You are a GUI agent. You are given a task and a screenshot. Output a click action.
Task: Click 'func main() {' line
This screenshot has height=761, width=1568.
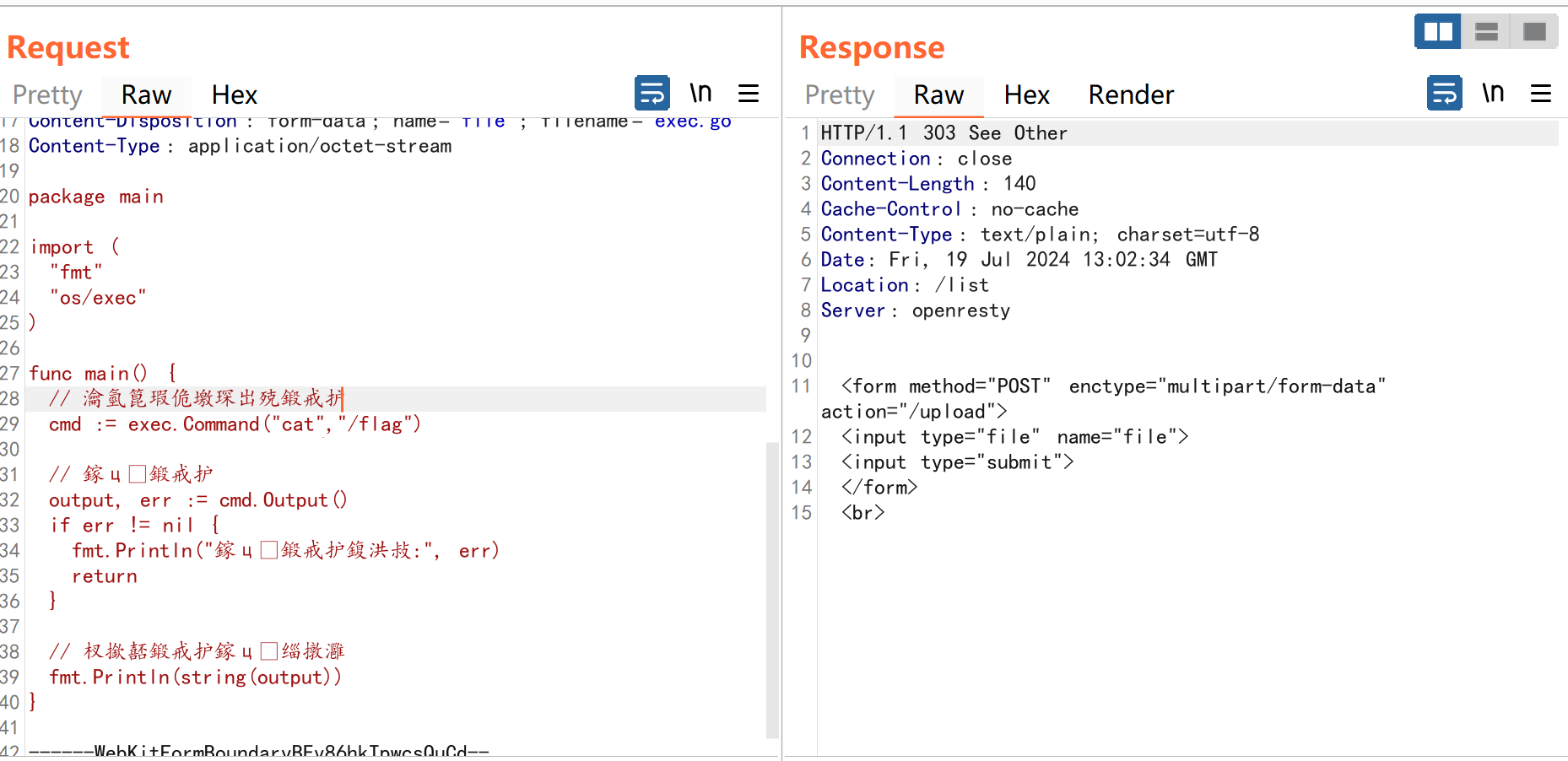(103, 373)
